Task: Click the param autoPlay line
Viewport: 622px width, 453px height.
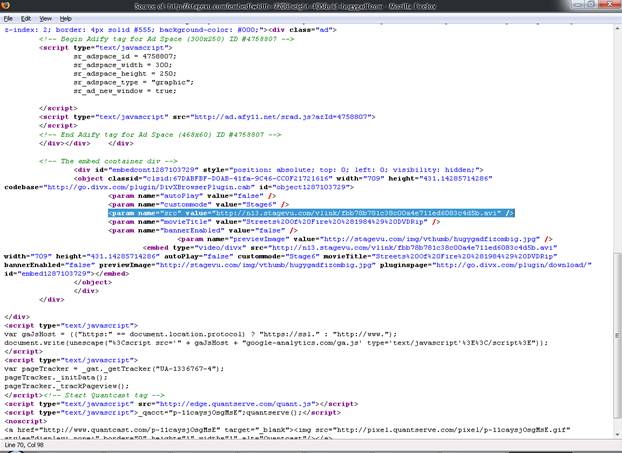Action: (192, 196)
